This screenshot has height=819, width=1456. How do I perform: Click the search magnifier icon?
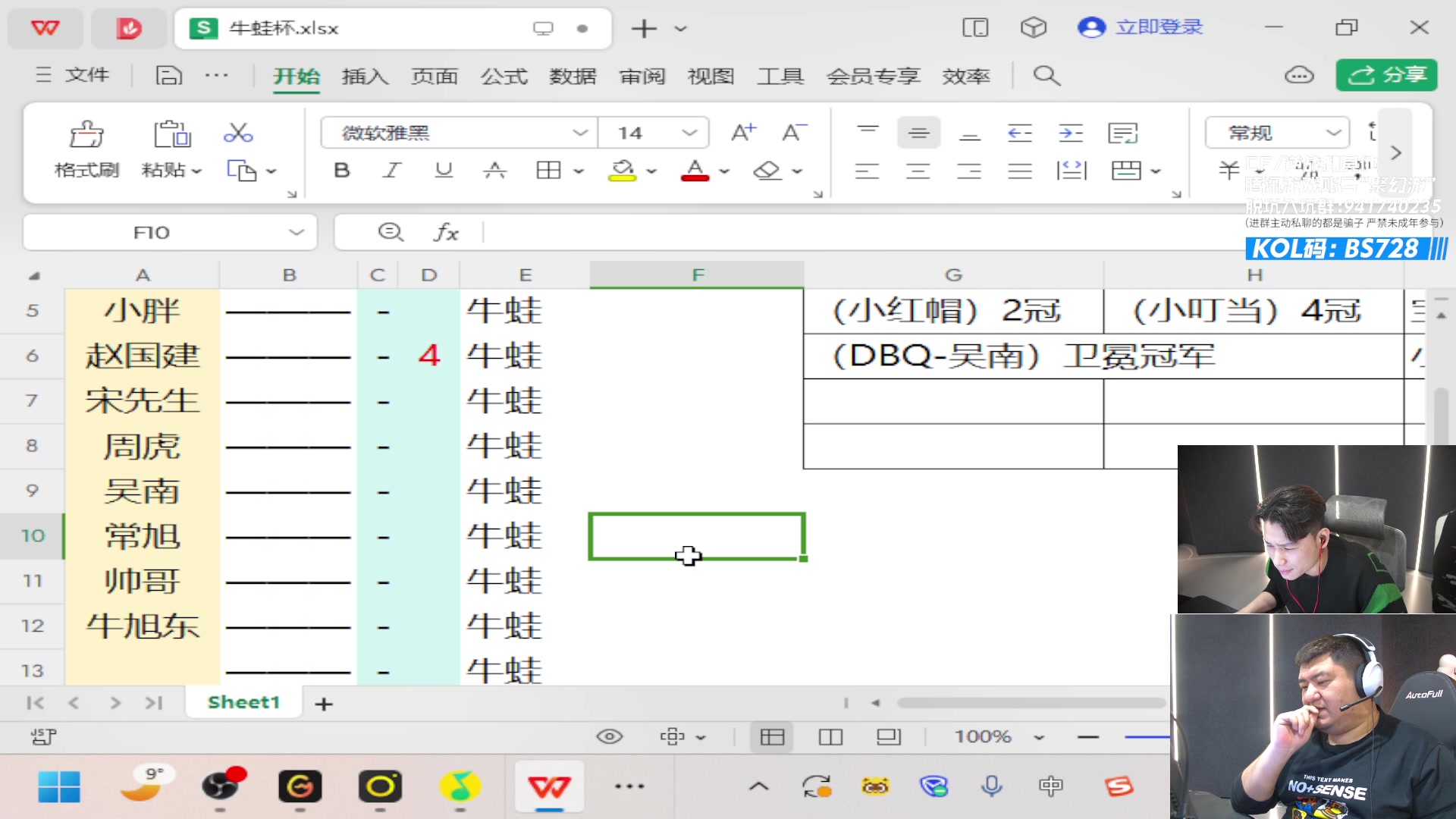click(1046, 75)
